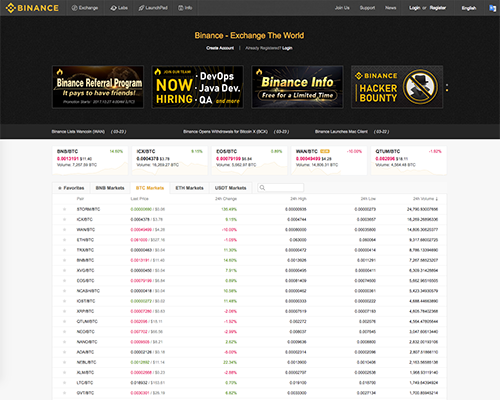Viewport: 500px width, 400px height.
Task: Toggle favorite star for LTC/BTC
Action: click(64, 383)
